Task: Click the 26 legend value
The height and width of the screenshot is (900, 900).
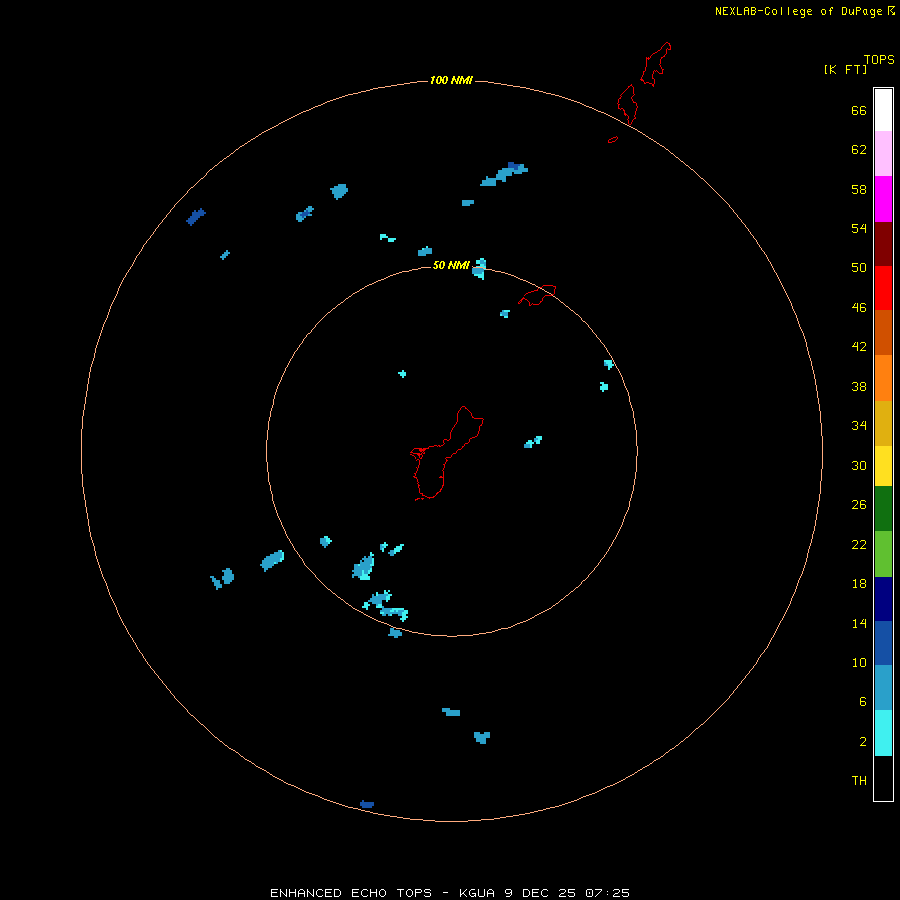Action: pyautogui.click(x=859, y=505)
